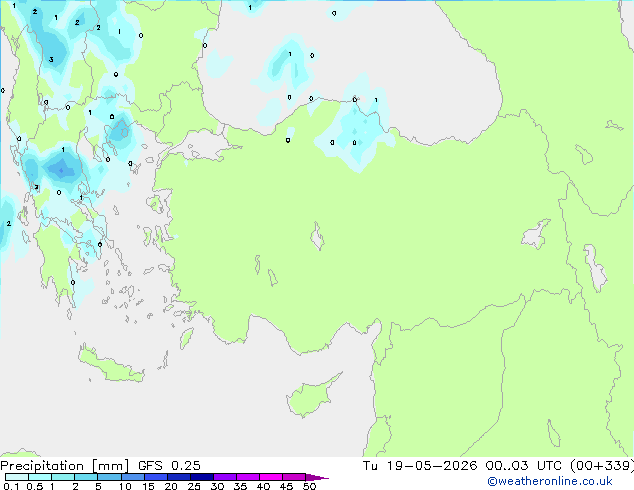Select the 5–10 mm legend color swatch
Screen dimensions: 634x490
tap(109, 477)
